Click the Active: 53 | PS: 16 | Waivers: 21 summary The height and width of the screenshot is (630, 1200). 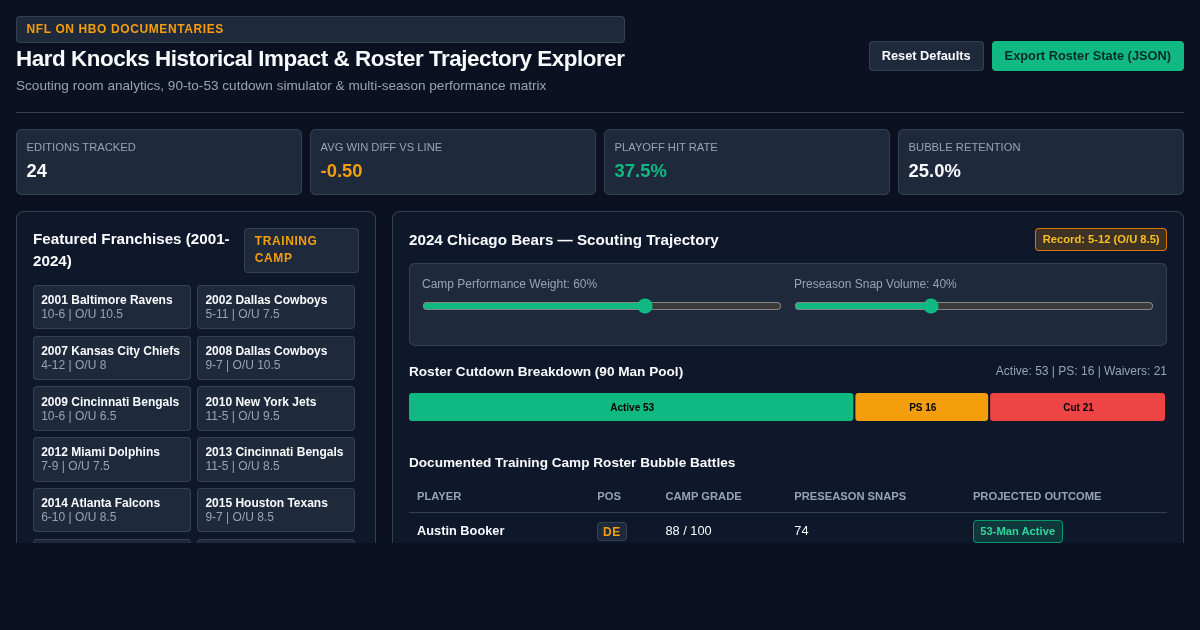coord(1081,371)
